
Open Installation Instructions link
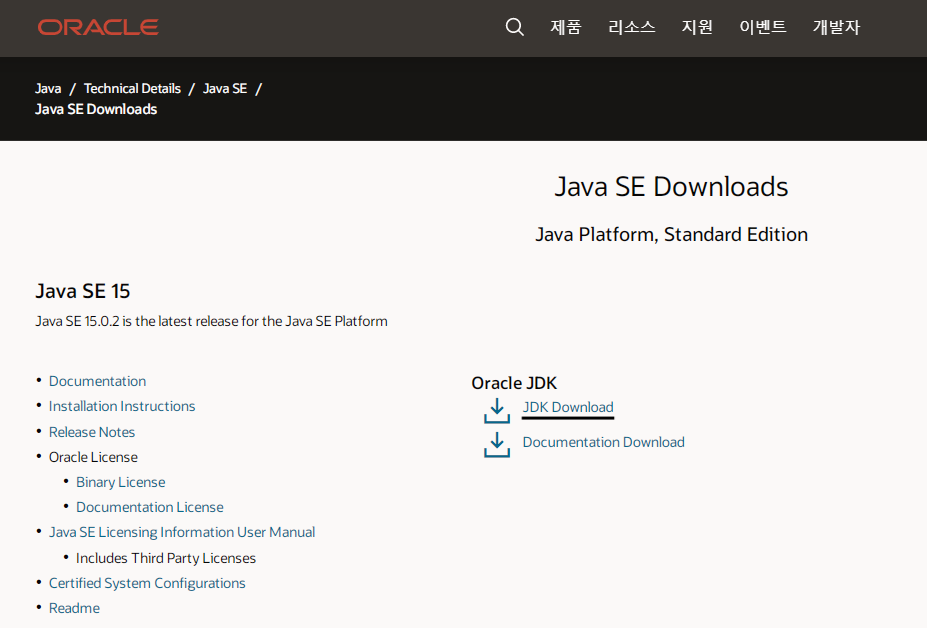pos(122,406)
